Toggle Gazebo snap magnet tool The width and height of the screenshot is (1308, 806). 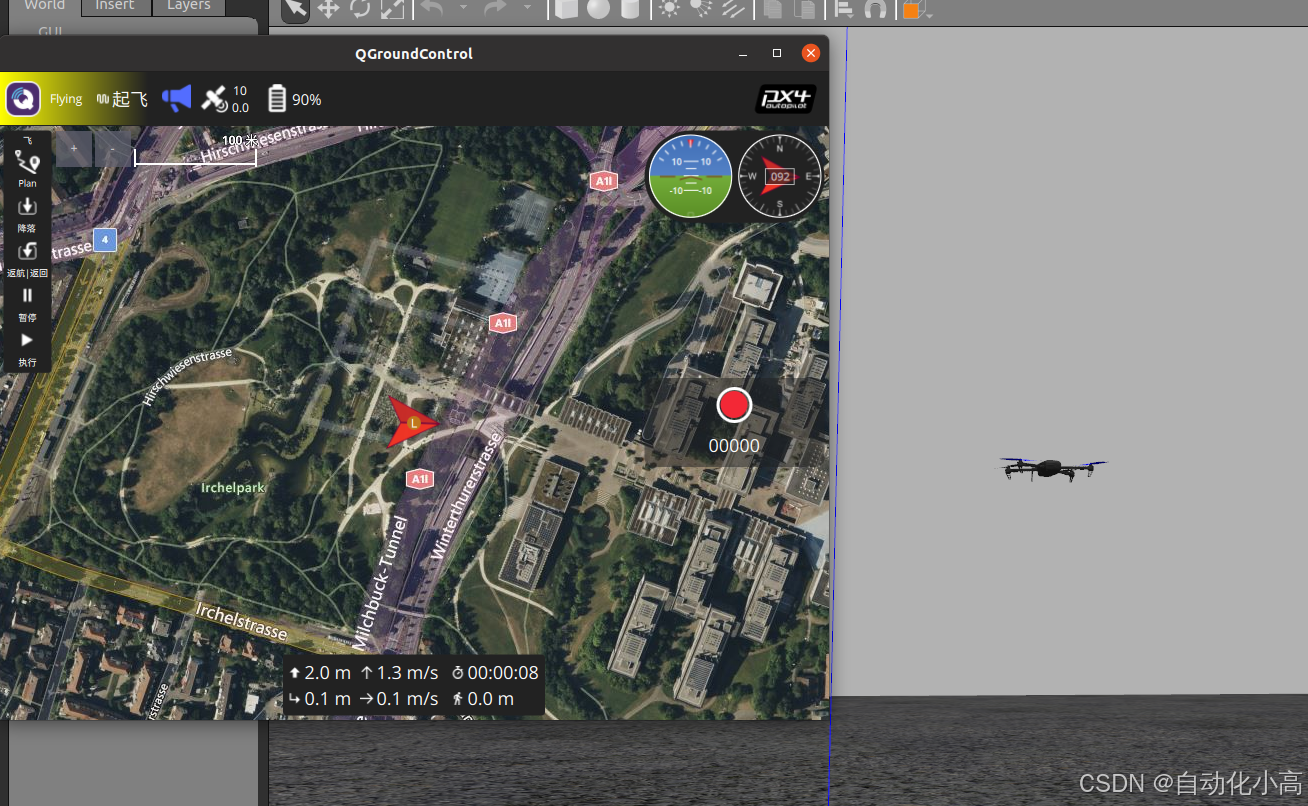[875, 9]
